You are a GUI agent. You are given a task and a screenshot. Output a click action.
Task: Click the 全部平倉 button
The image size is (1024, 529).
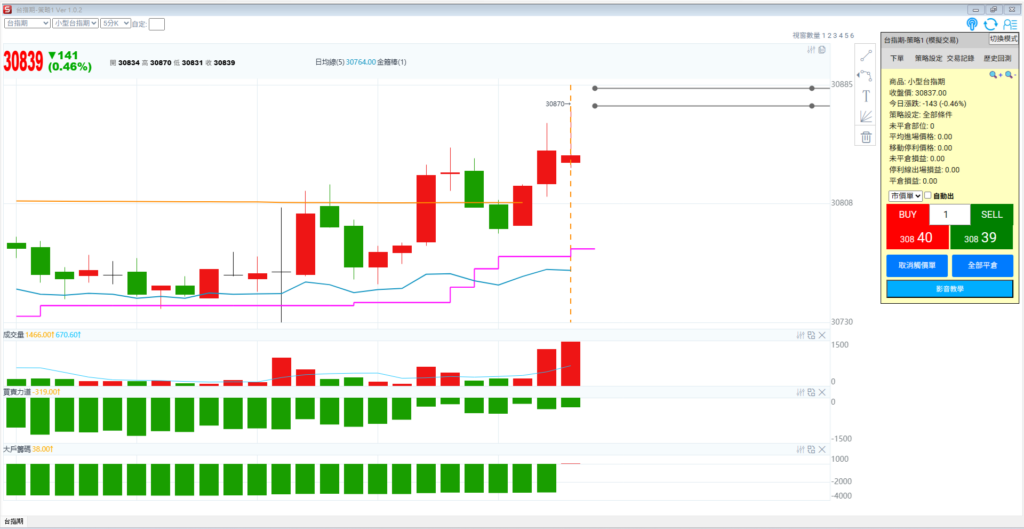[x=982, y=266]
